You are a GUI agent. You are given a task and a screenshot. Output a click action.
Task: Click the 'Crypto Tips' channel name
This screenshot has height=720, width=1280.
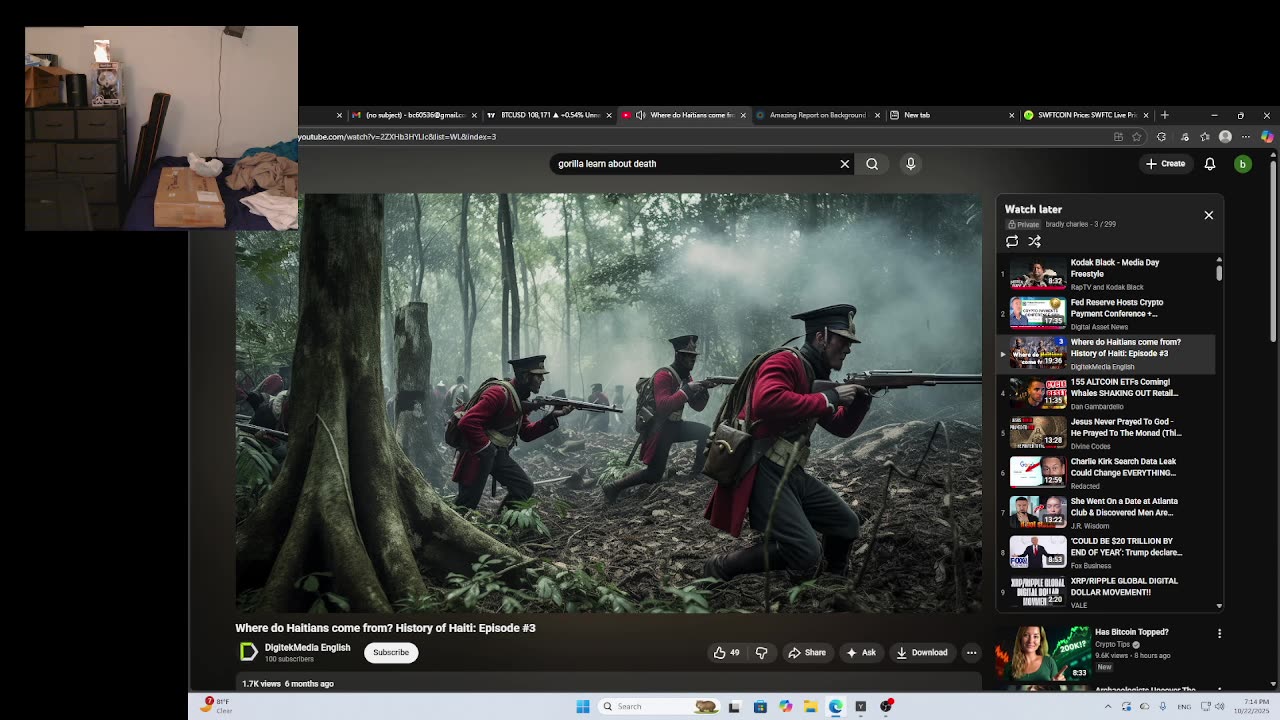[x=1112, y=645]
